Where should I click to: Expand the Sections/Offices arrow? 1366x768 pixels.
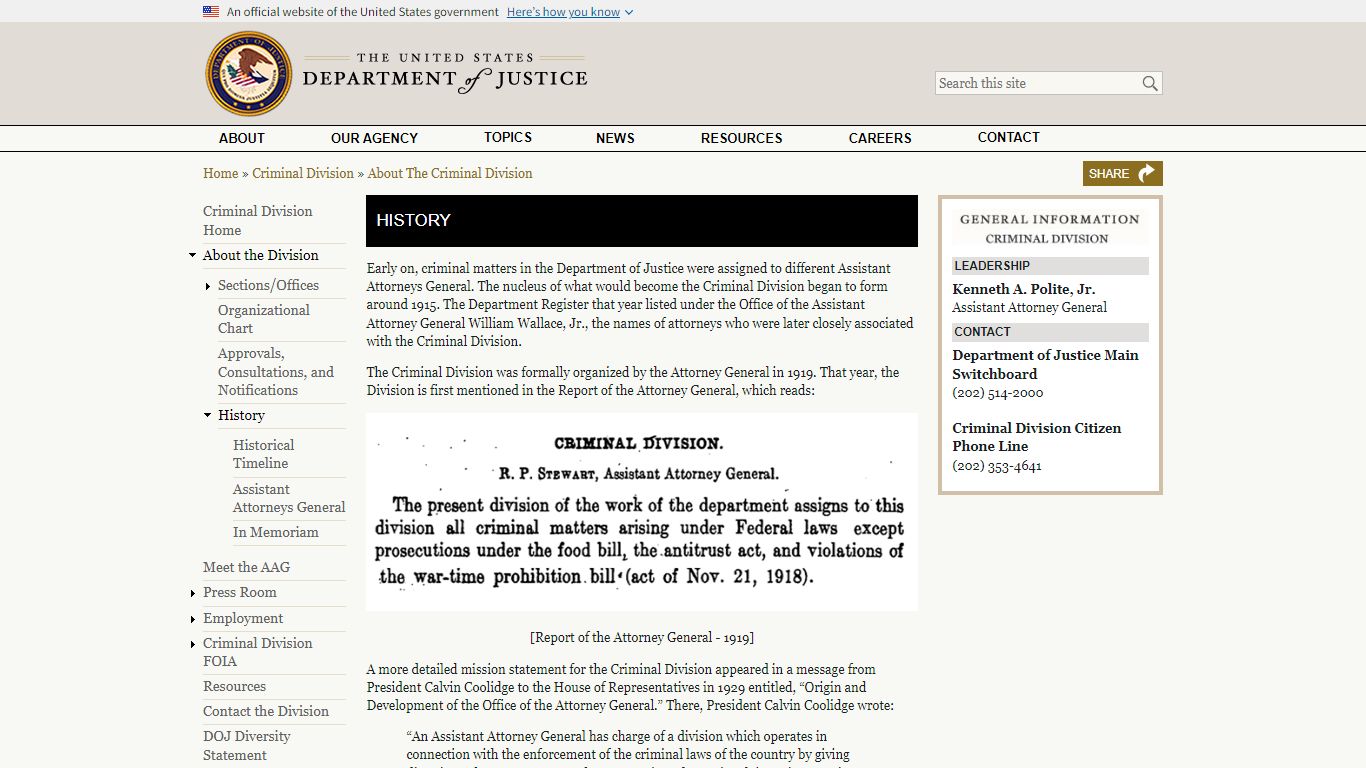pos(207,287)
